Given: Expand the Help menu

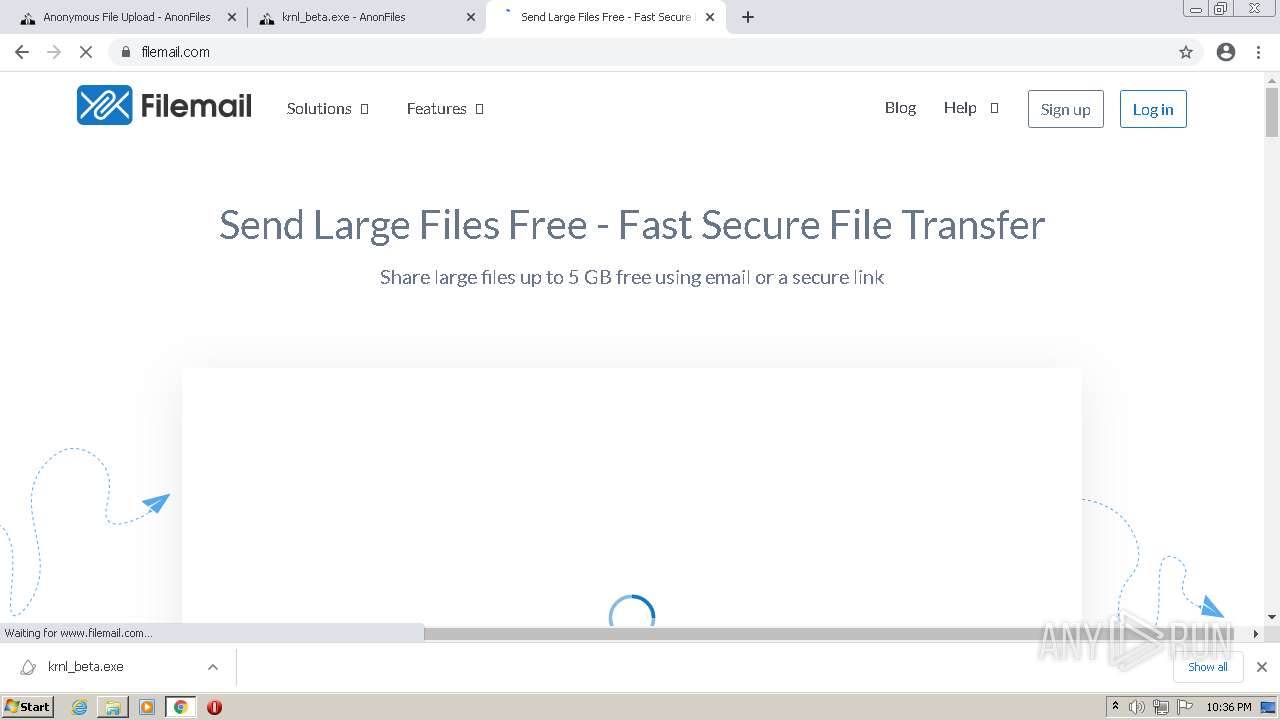Looking at the screenshot, I should [x=971, y=107].
